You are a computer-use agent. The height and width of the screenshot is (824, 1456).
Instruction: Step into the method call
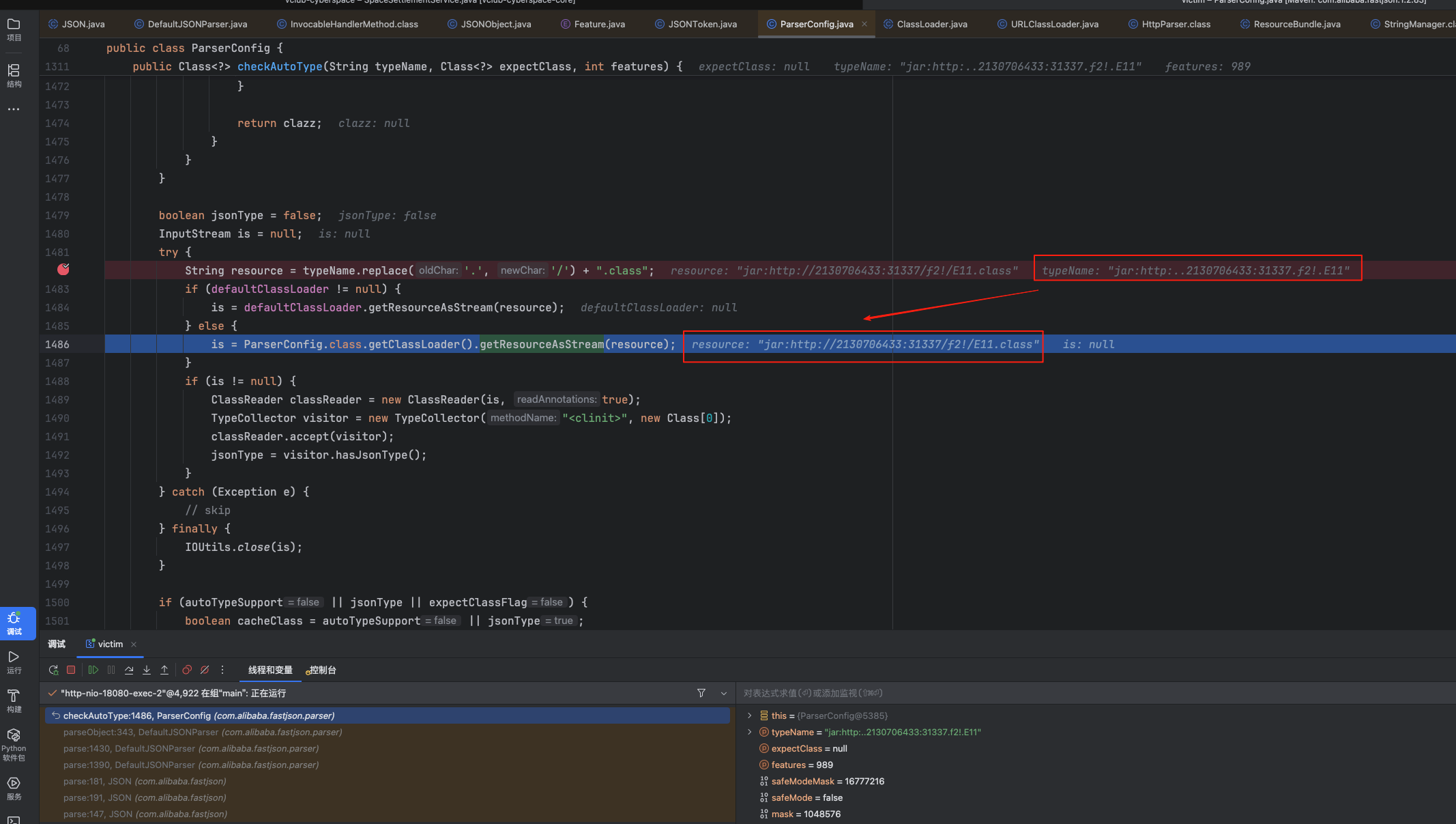(147, 670)
